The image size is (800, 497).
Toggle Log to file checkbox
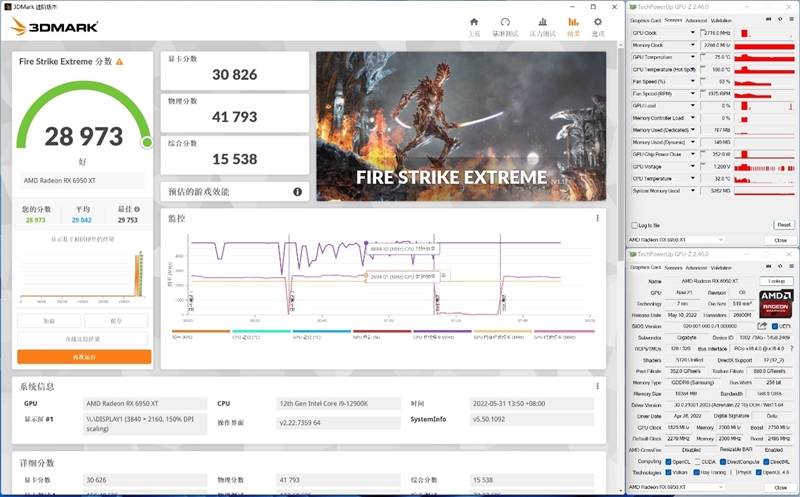tap(634, 225)
